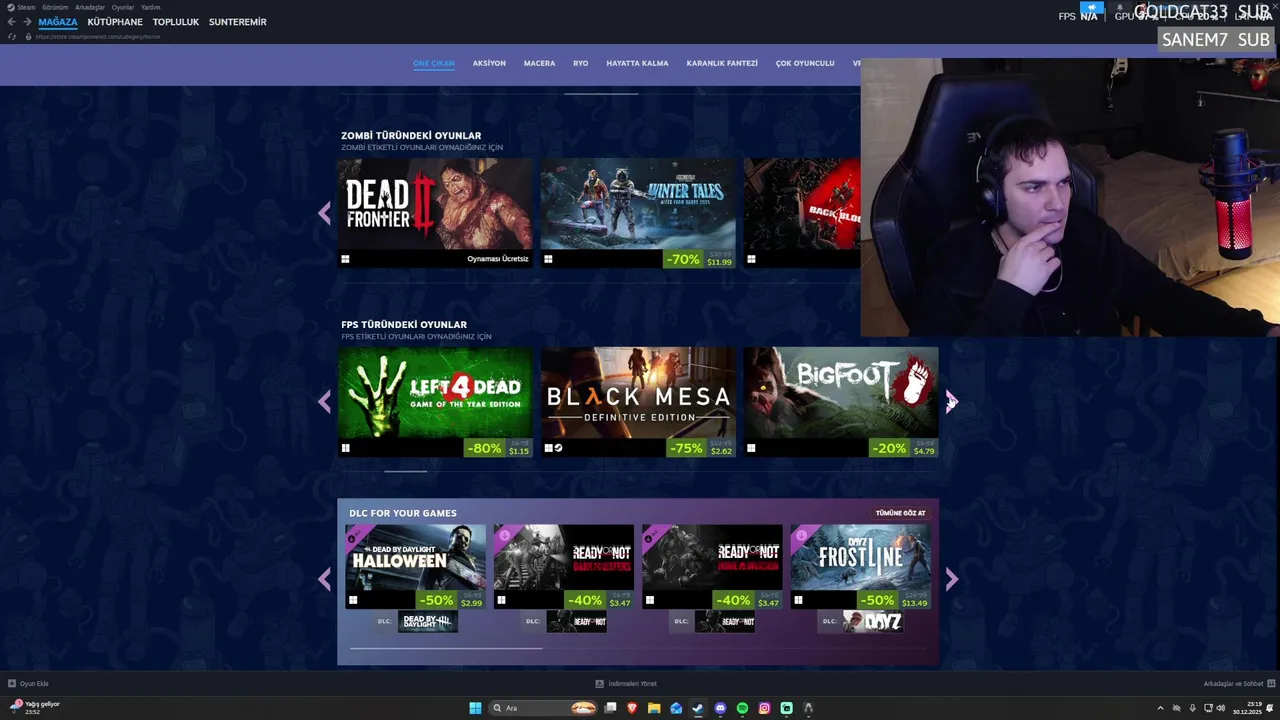Open Discord from the taskbar
Image resolution: width=1280 pixels, height=720 pixels.
click(x=720, y=708)
